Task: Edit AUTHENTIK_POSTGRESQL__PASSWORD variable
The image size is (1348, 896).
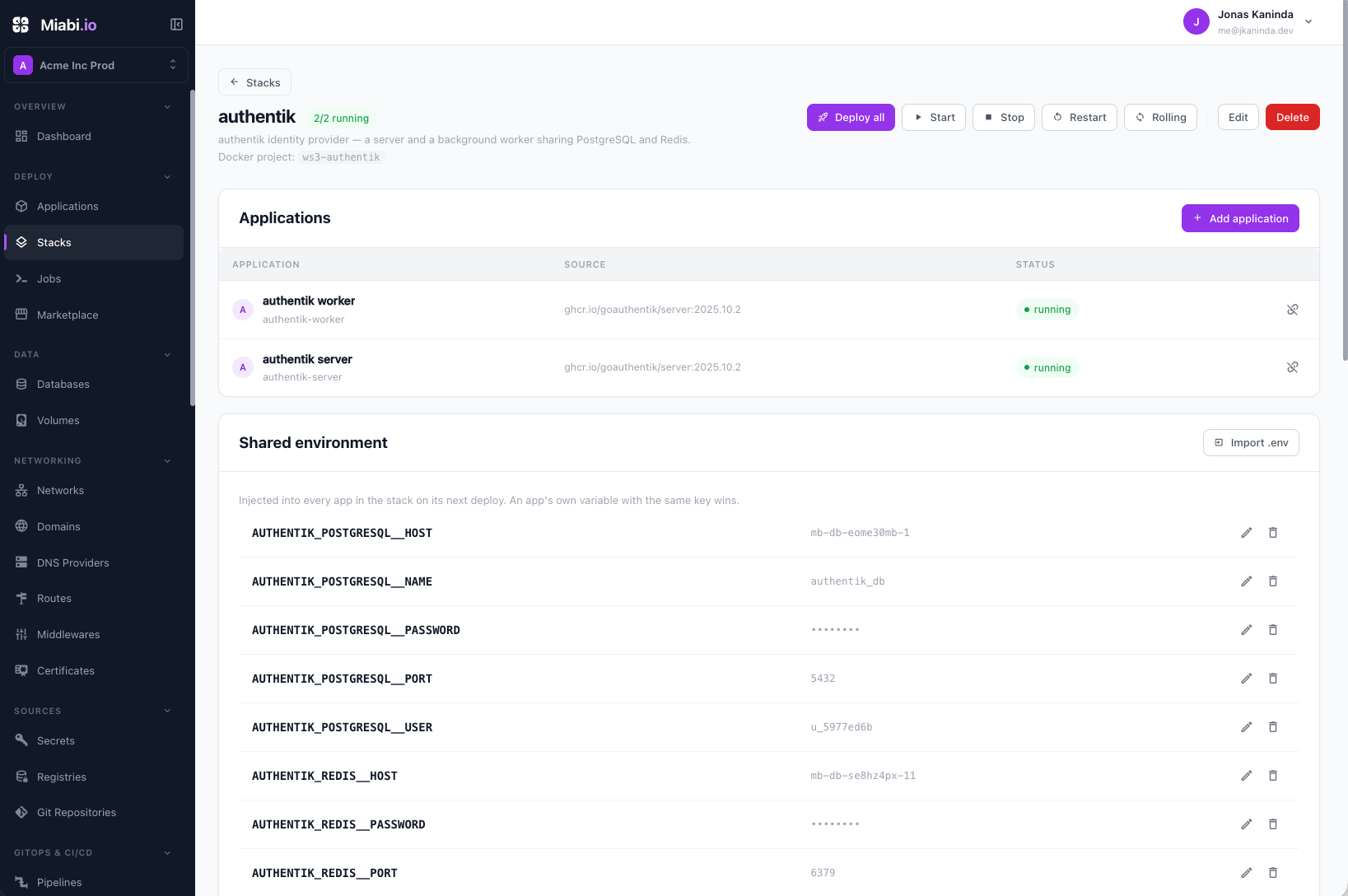Action: (1247, 630)
